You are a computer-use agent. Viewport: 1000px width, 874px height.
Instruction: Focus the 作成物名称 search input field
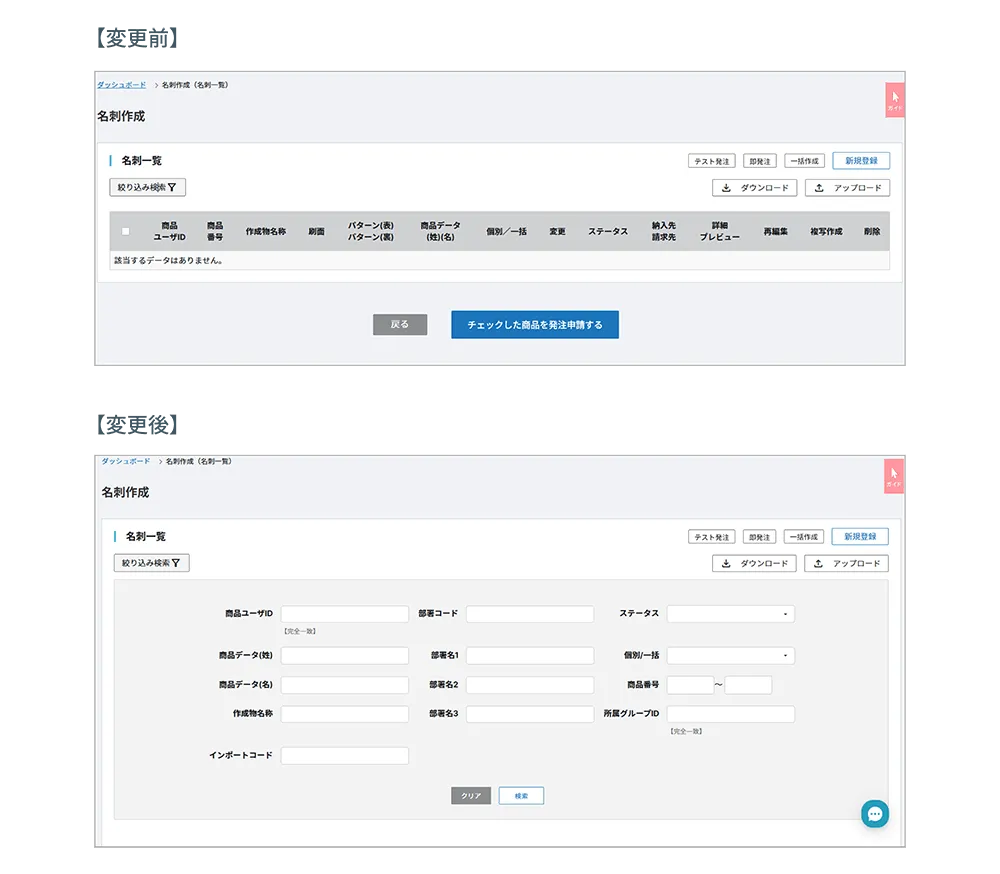click(x=345, y=714)
